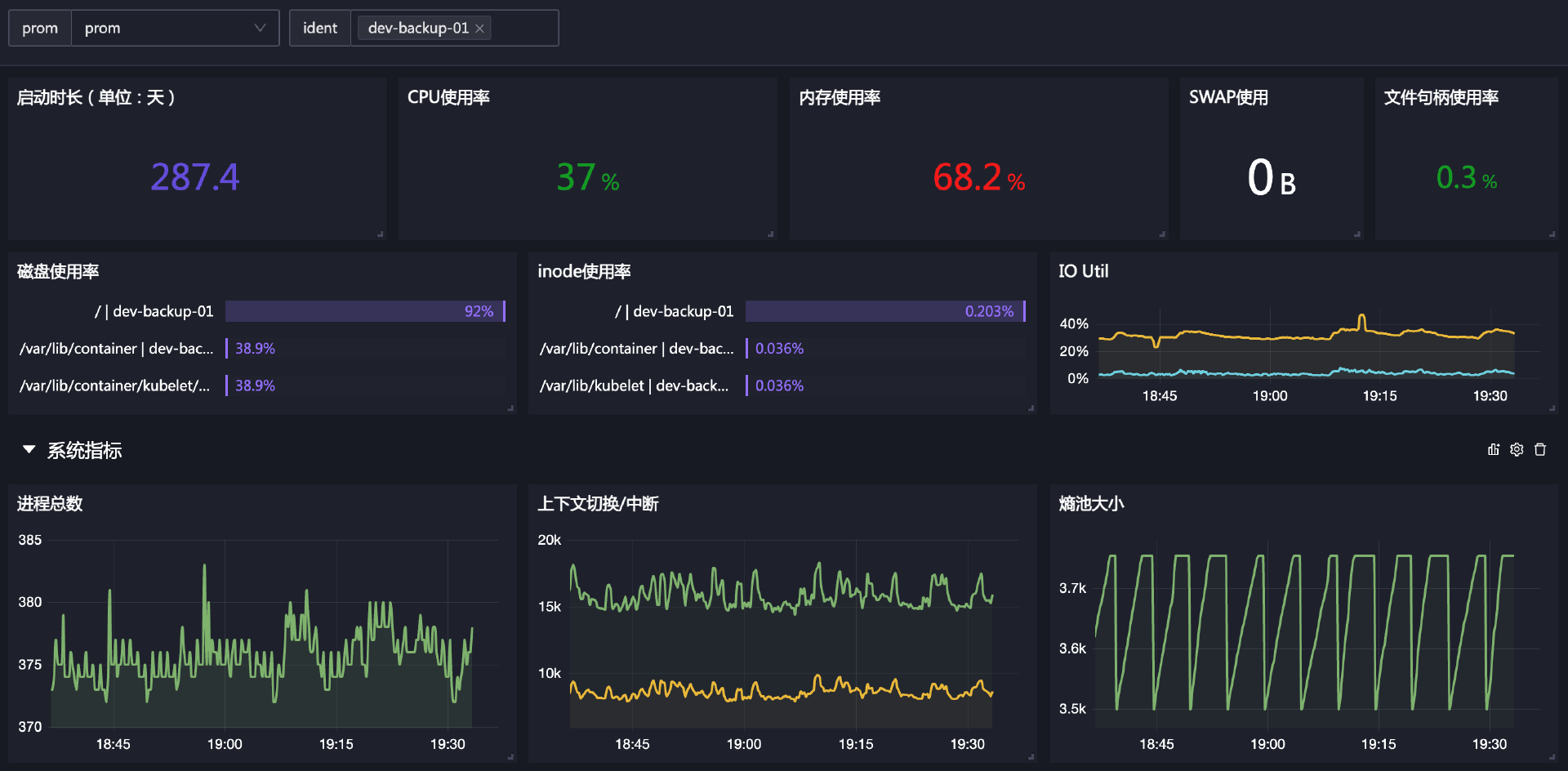Viewport: 1568px width, 771px height.
Task: Click the 磁盘使用率 panel title
Action: coord(58,271)
